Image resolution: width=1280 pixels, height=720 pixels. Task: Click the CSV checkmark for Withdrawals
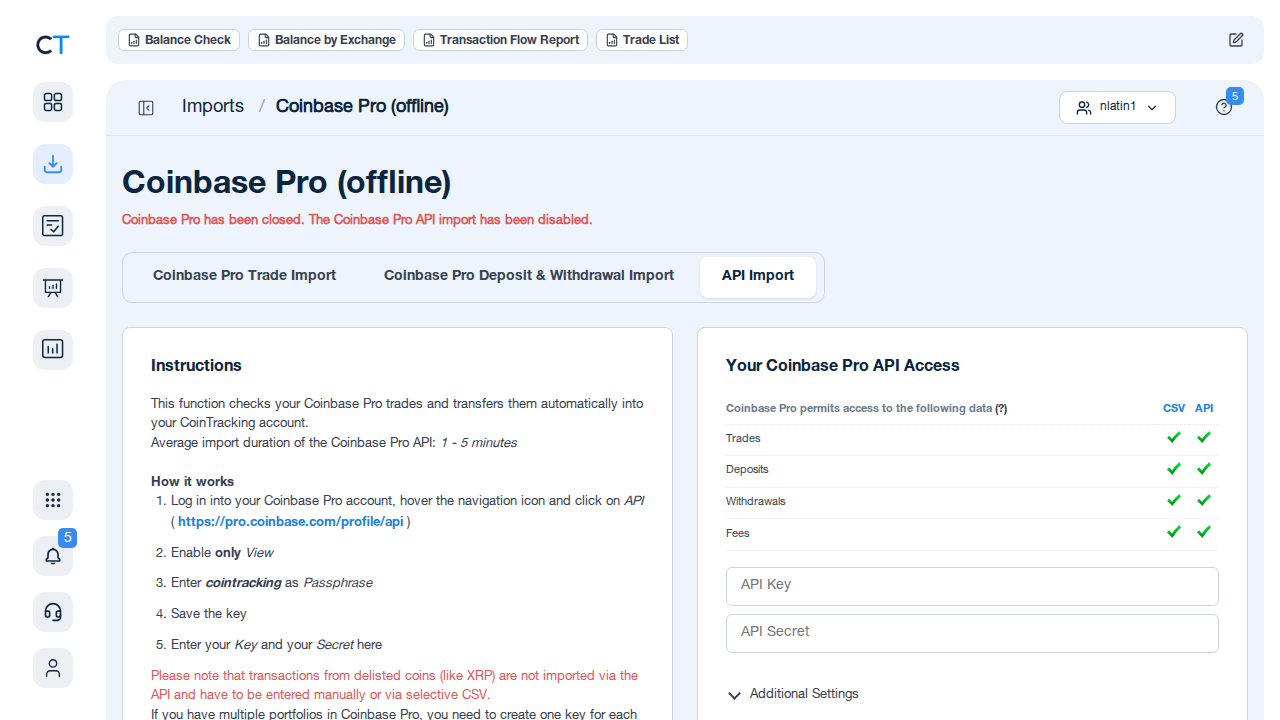click(1174, 500)
